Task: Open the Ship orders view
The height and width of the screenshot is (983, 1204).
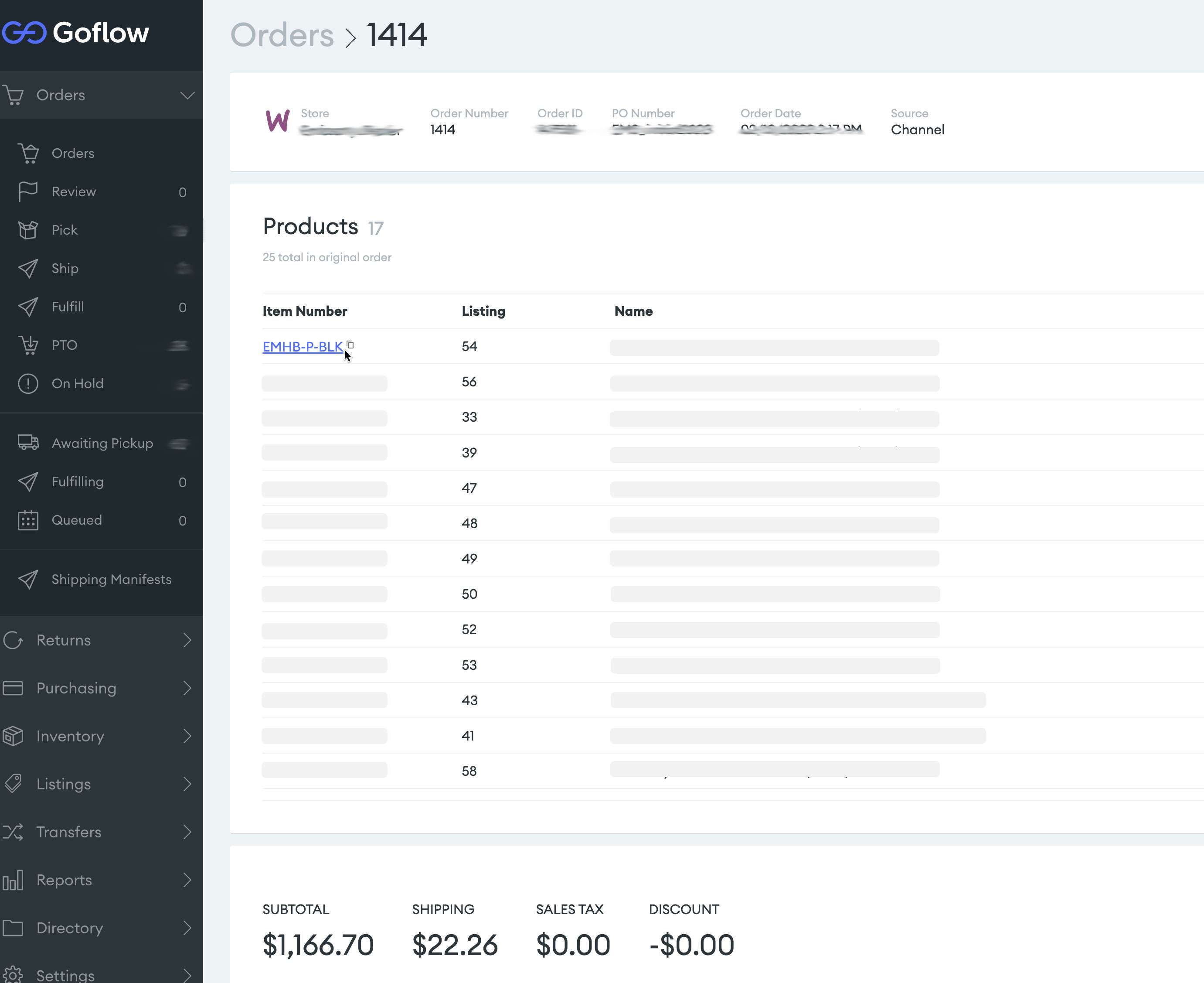Action: 65,268
